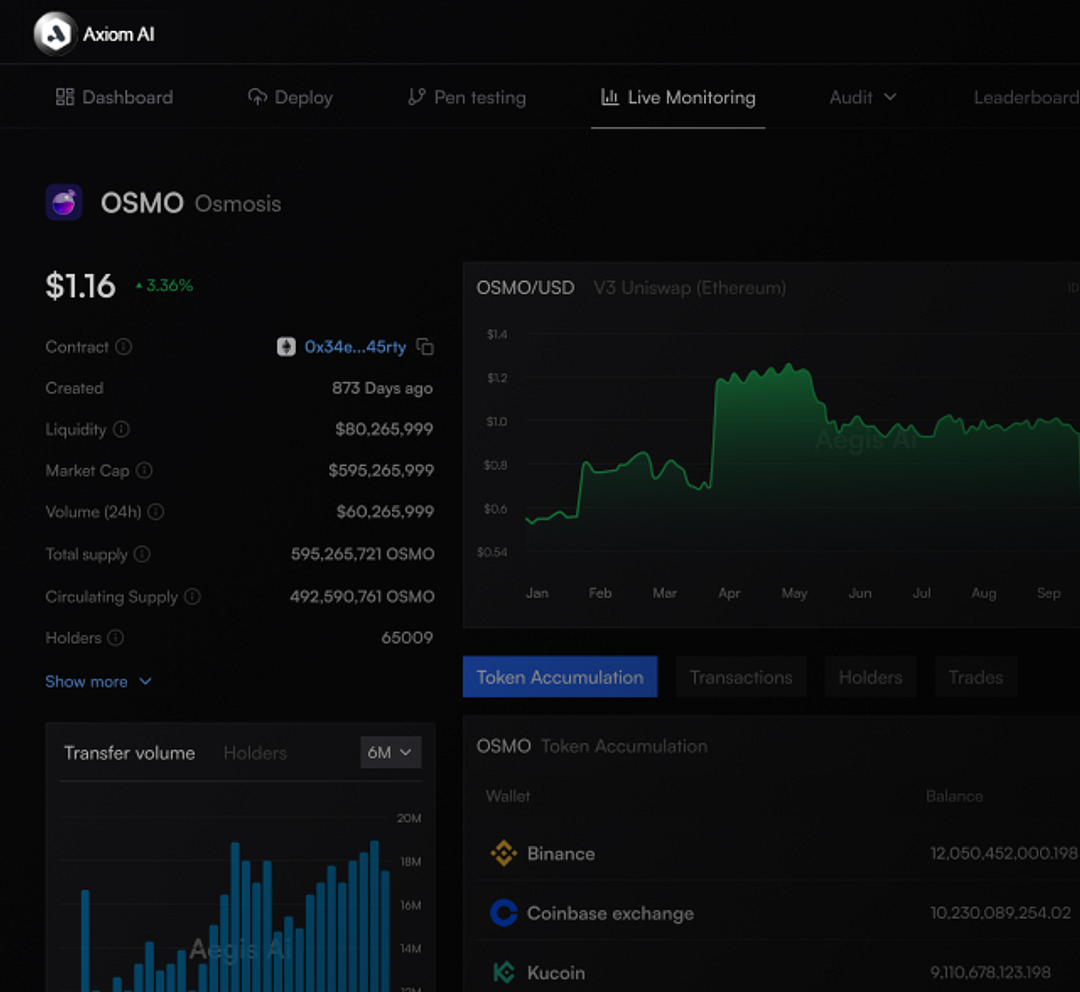
Task: Click the Live Monitoring chart icon
Action: (610, 97)
